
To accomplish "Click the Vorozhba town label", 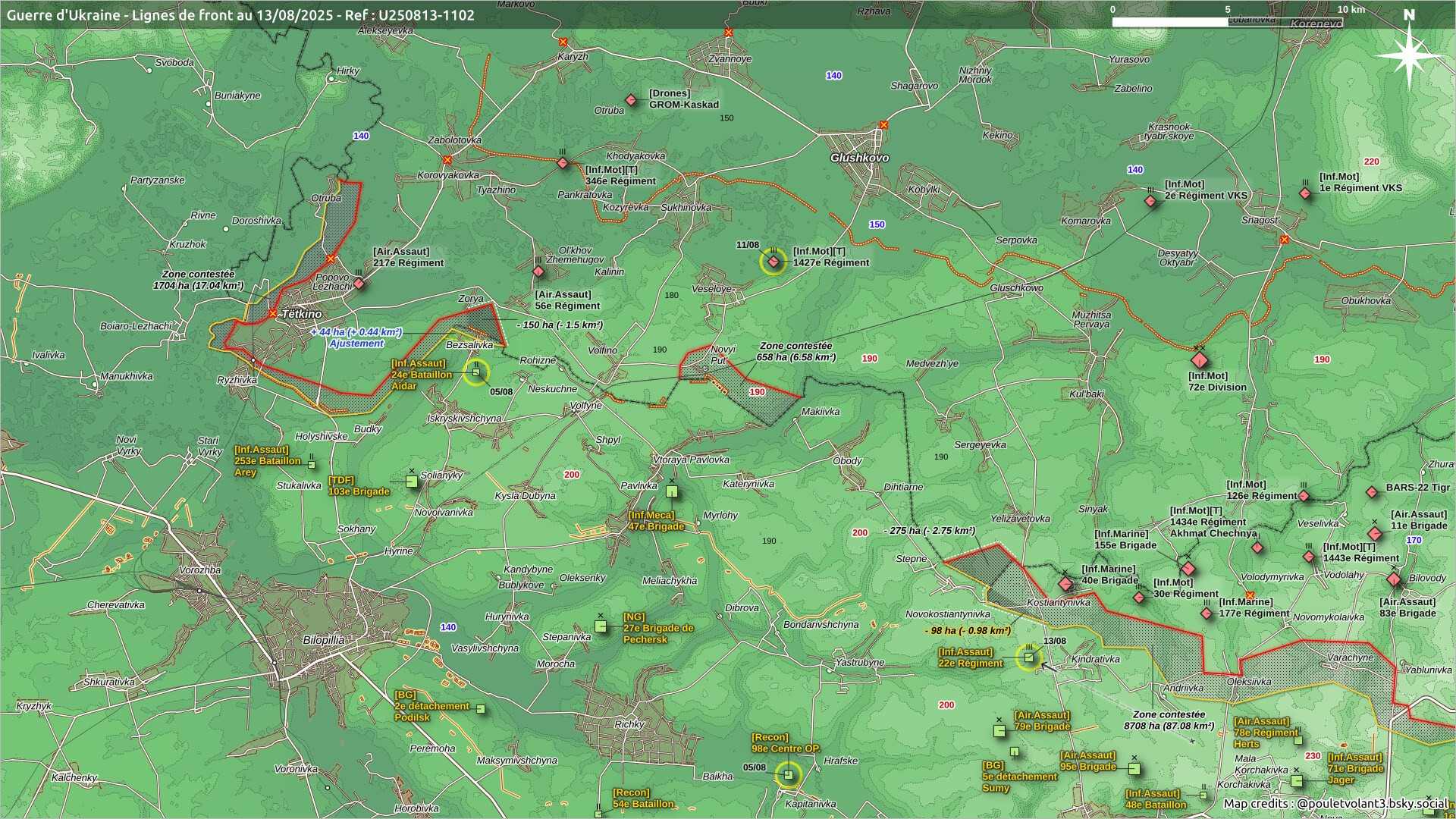I will coord(200,570).
